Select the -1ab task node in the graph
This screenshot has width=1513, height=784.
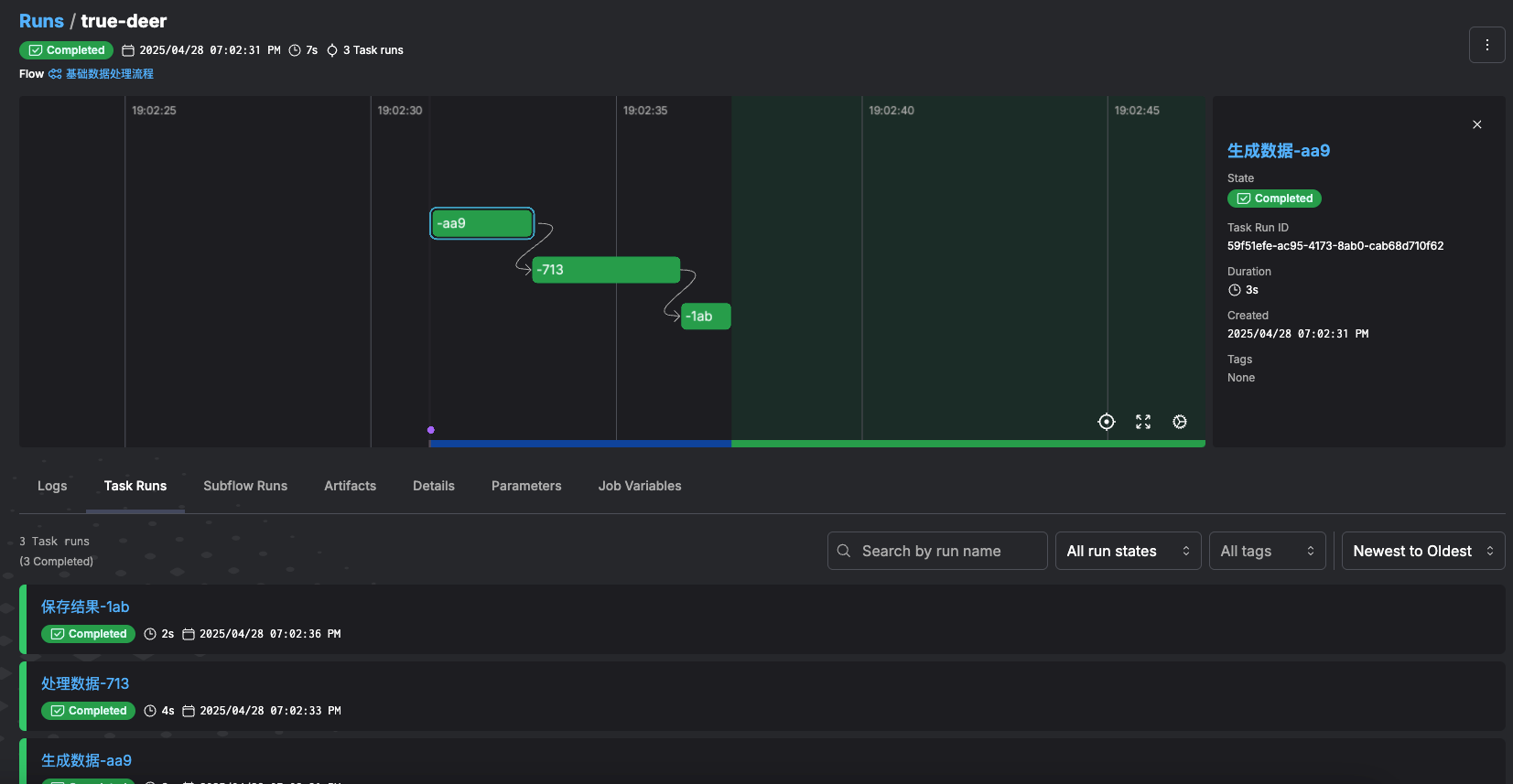pos(706,317)
